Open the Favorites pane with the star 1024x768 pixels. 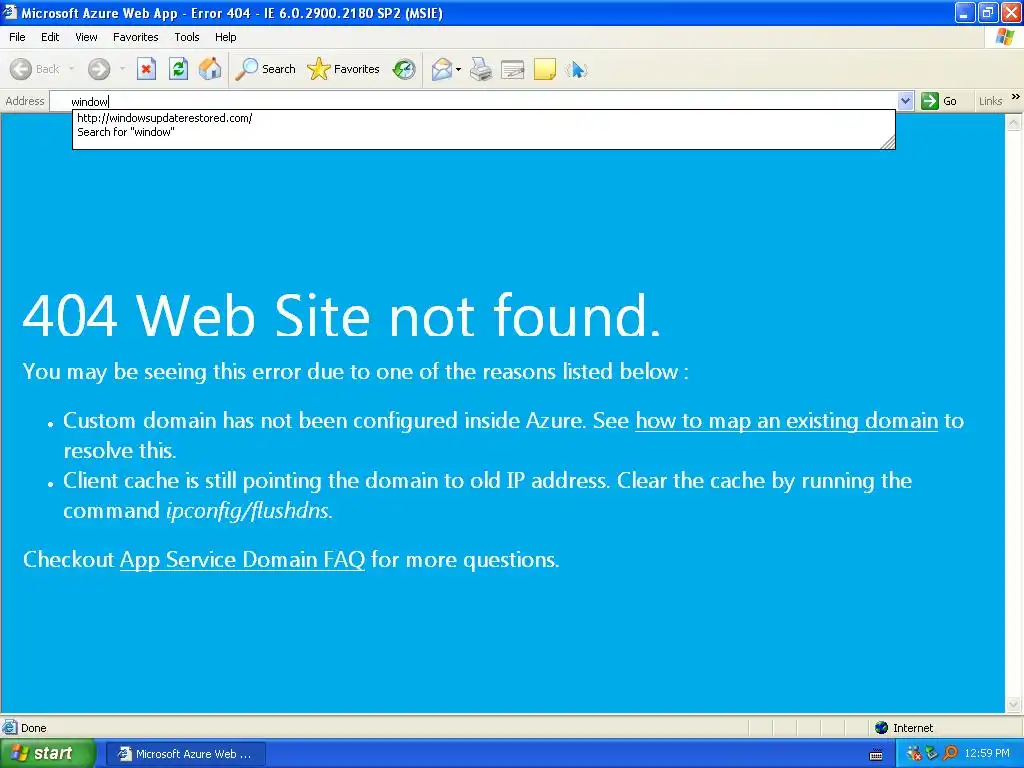tap(344, 69)
